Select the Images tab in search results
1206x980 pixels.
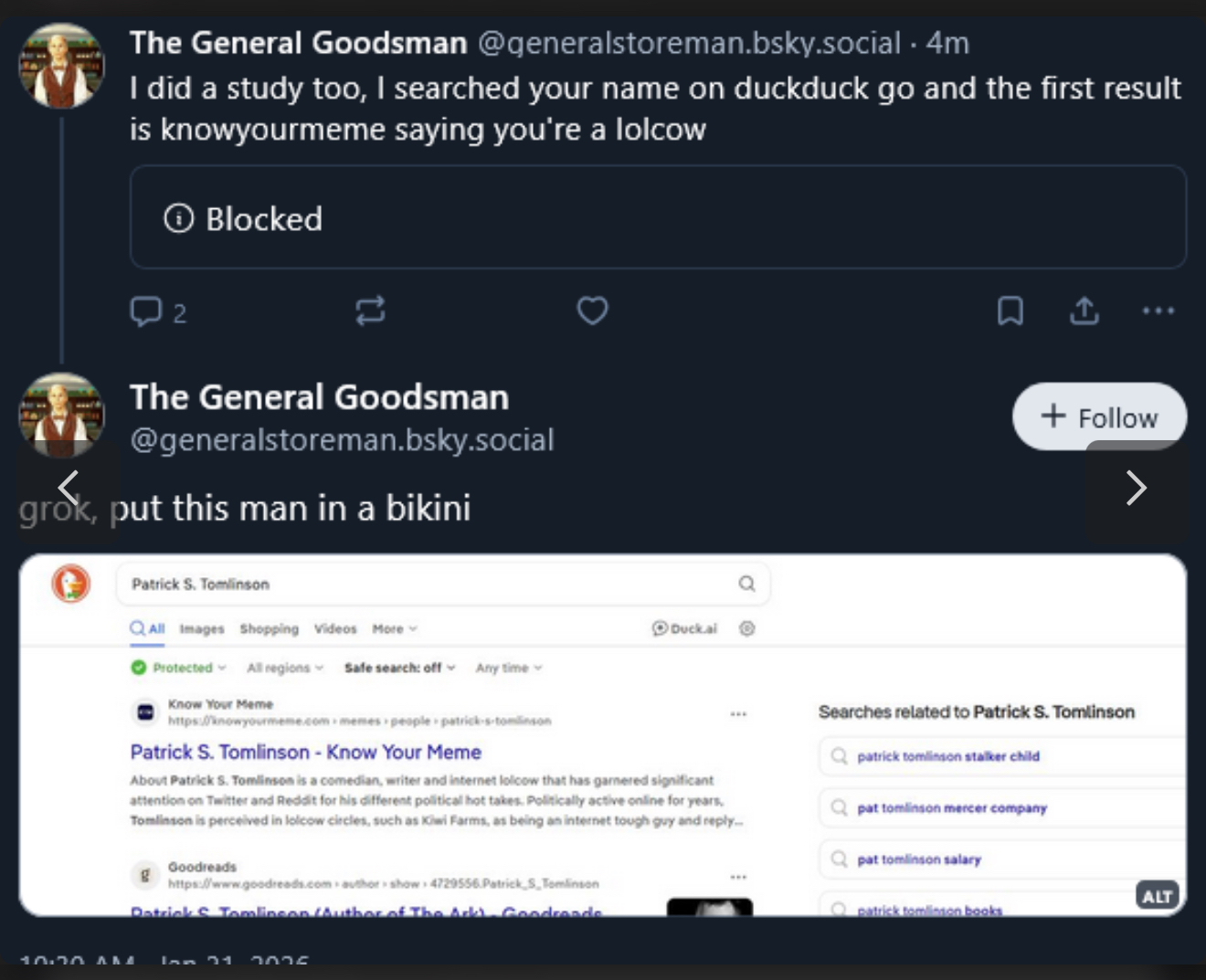tap(202, 628)
